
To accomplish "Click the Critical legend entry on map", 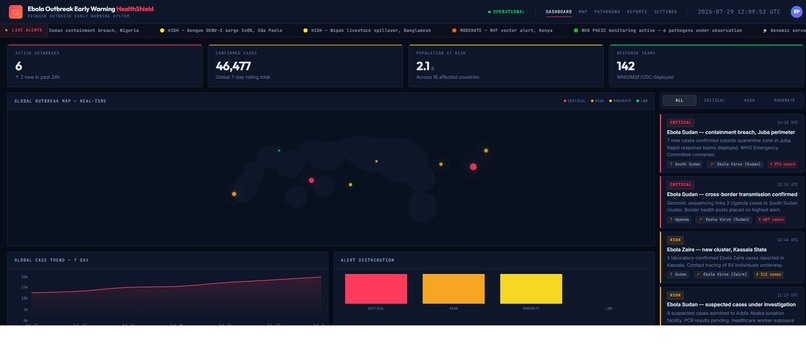I will 575,101.
